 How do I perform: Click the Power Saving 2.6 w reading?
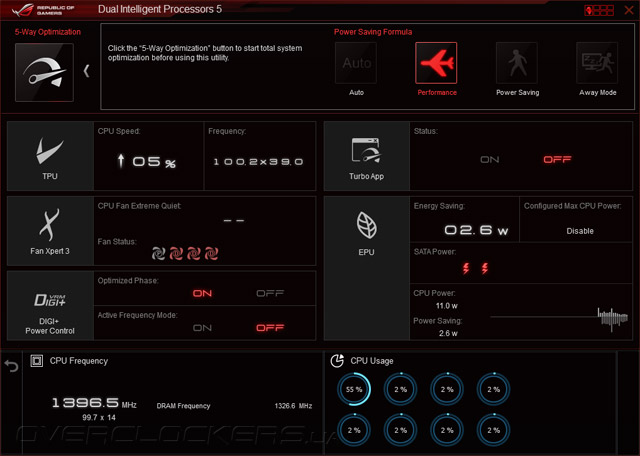coord(448,334)
